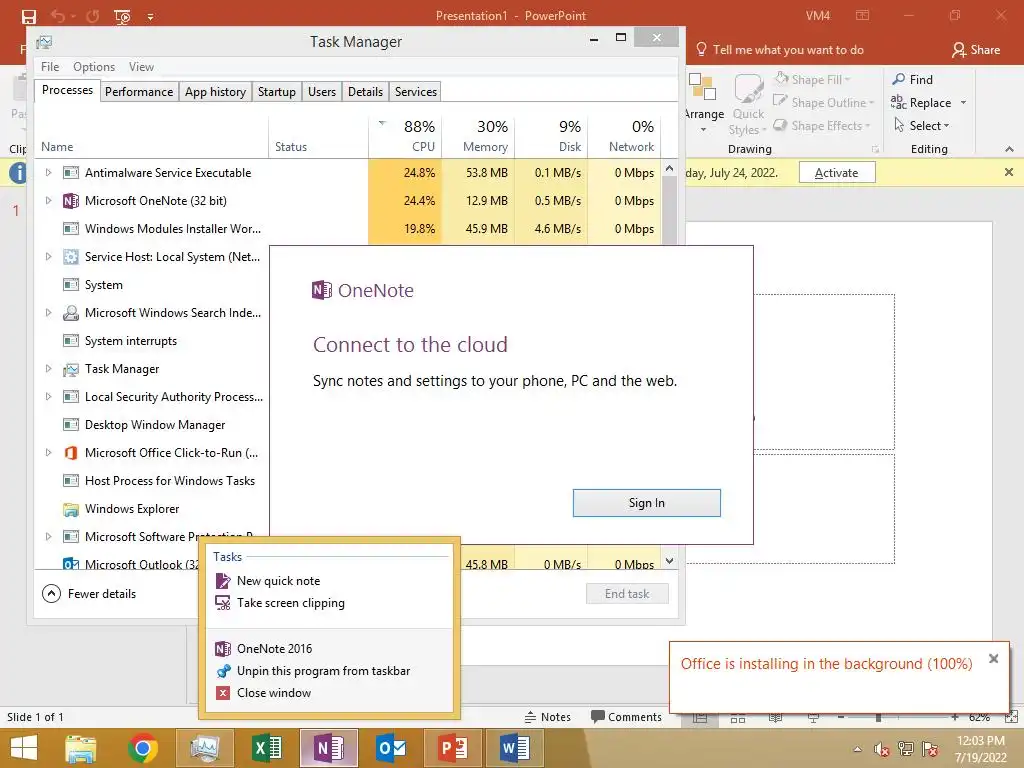Open File Explorer from the taskbar
Screen dimensions: 1024x768
click(x=80, y=748)
